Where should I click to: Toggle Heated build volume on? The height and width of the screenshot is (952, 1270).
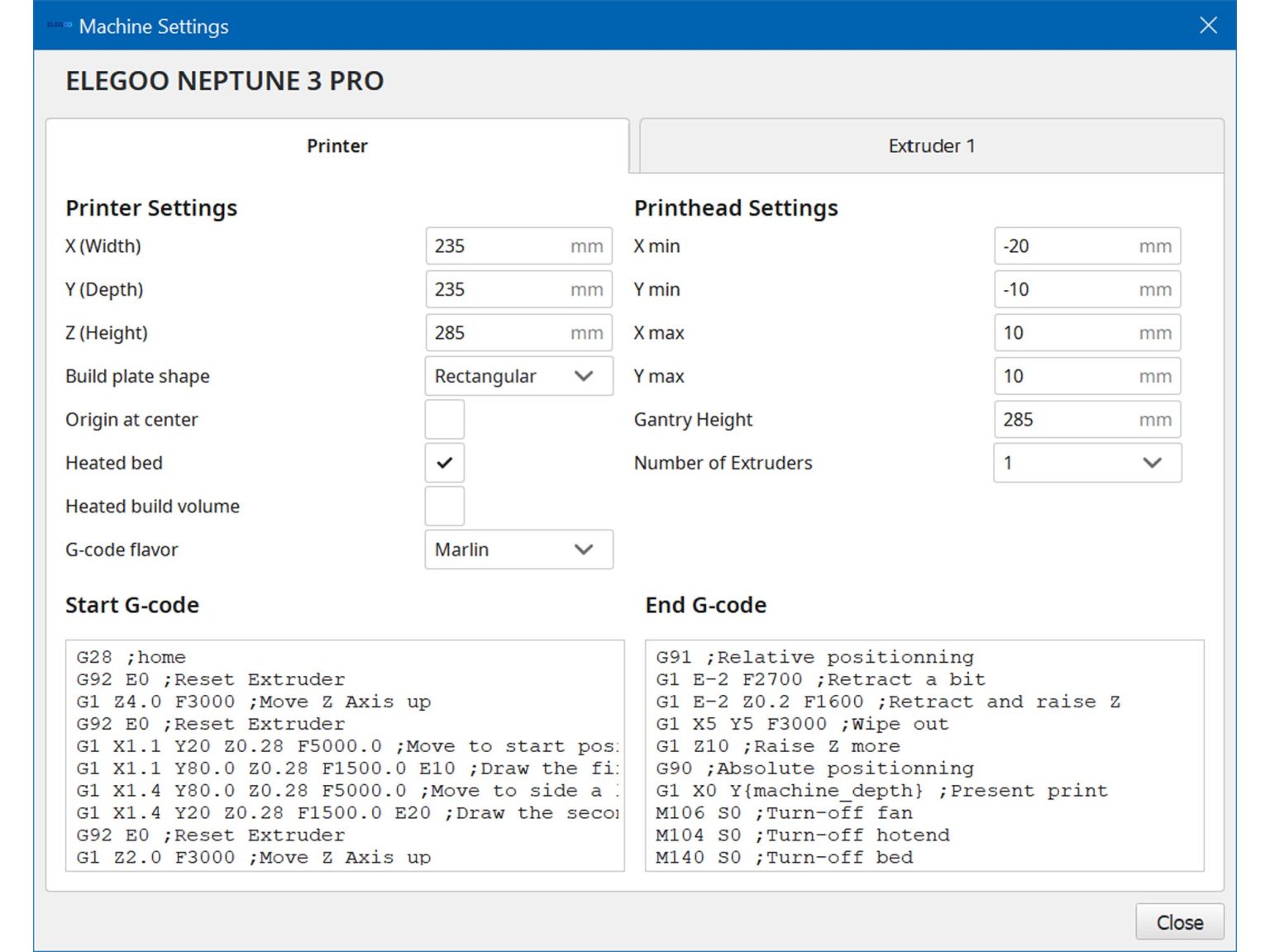444,506
